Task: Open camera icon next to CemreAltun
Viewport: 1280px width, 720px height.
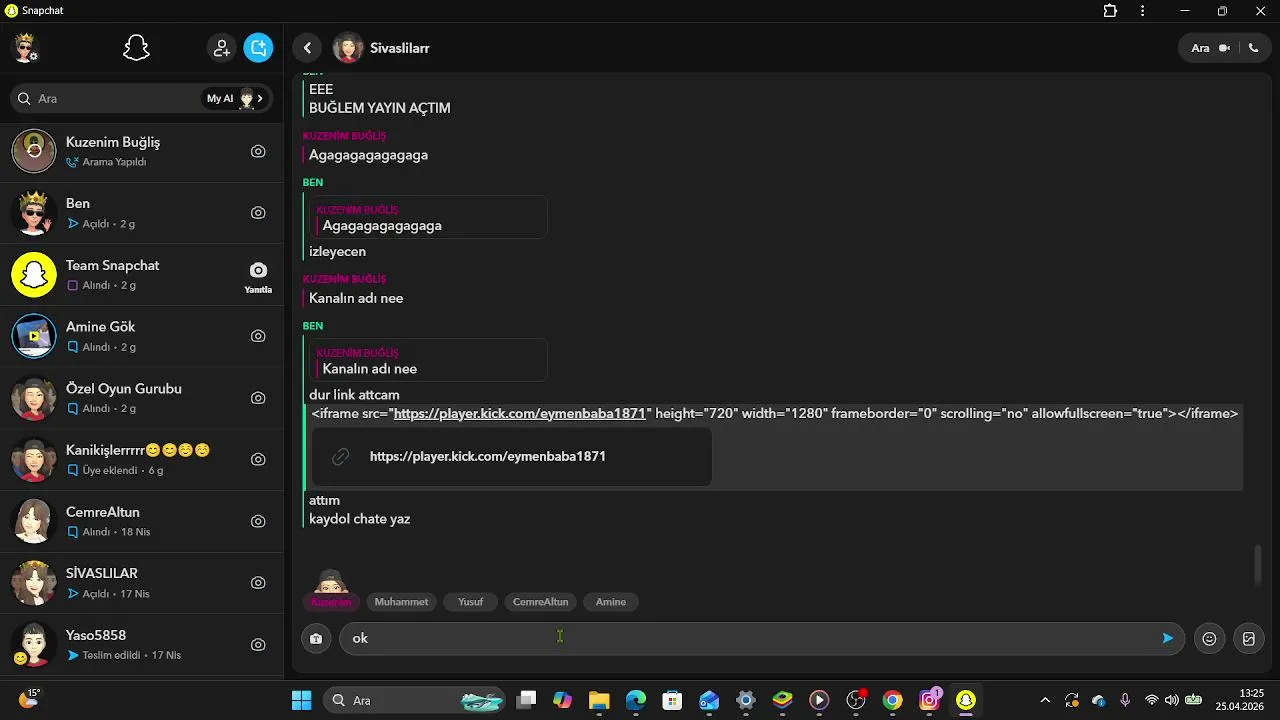Action: click(x=258, y=521)
